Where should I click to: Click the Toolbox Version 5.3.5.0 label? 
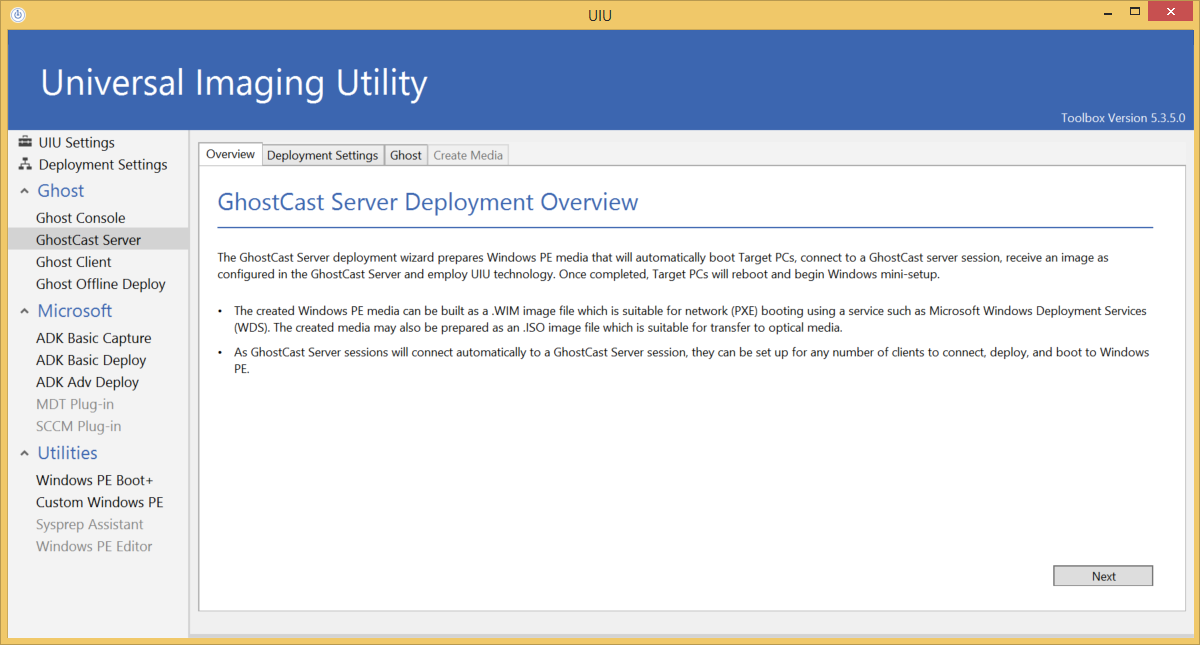coord(1123,118)
